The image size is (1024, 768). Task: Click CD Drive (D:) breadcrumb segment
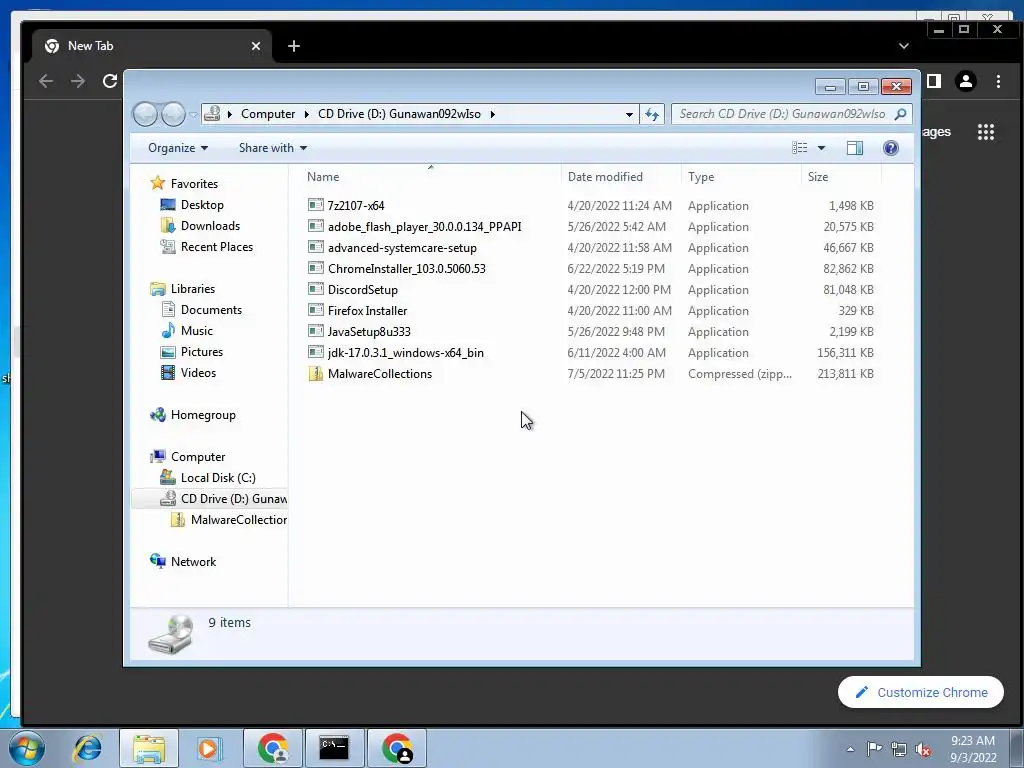tap(399, 114)
